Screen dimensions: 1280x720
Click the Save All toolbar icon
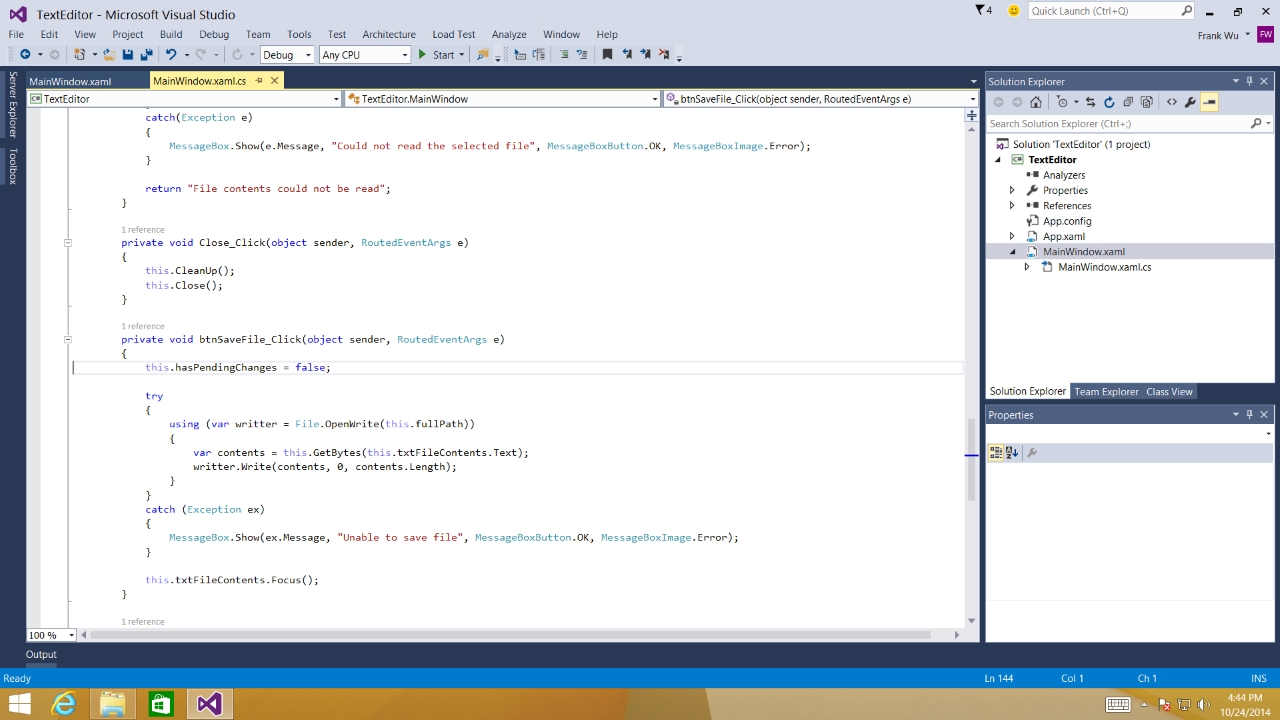[x=146, y=55]
